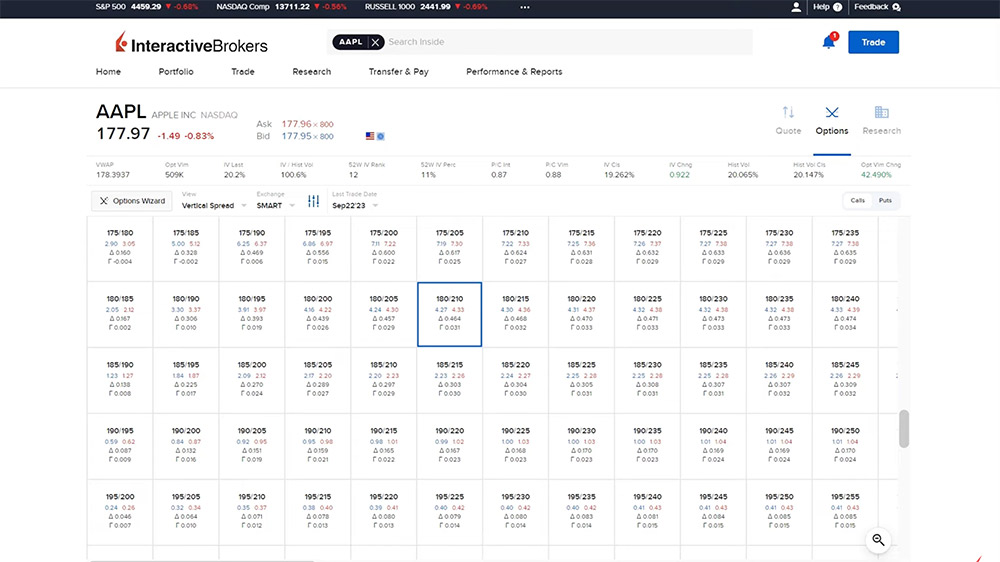Launch the Options Wizard
1000x562 pixels.
point(131,201)
